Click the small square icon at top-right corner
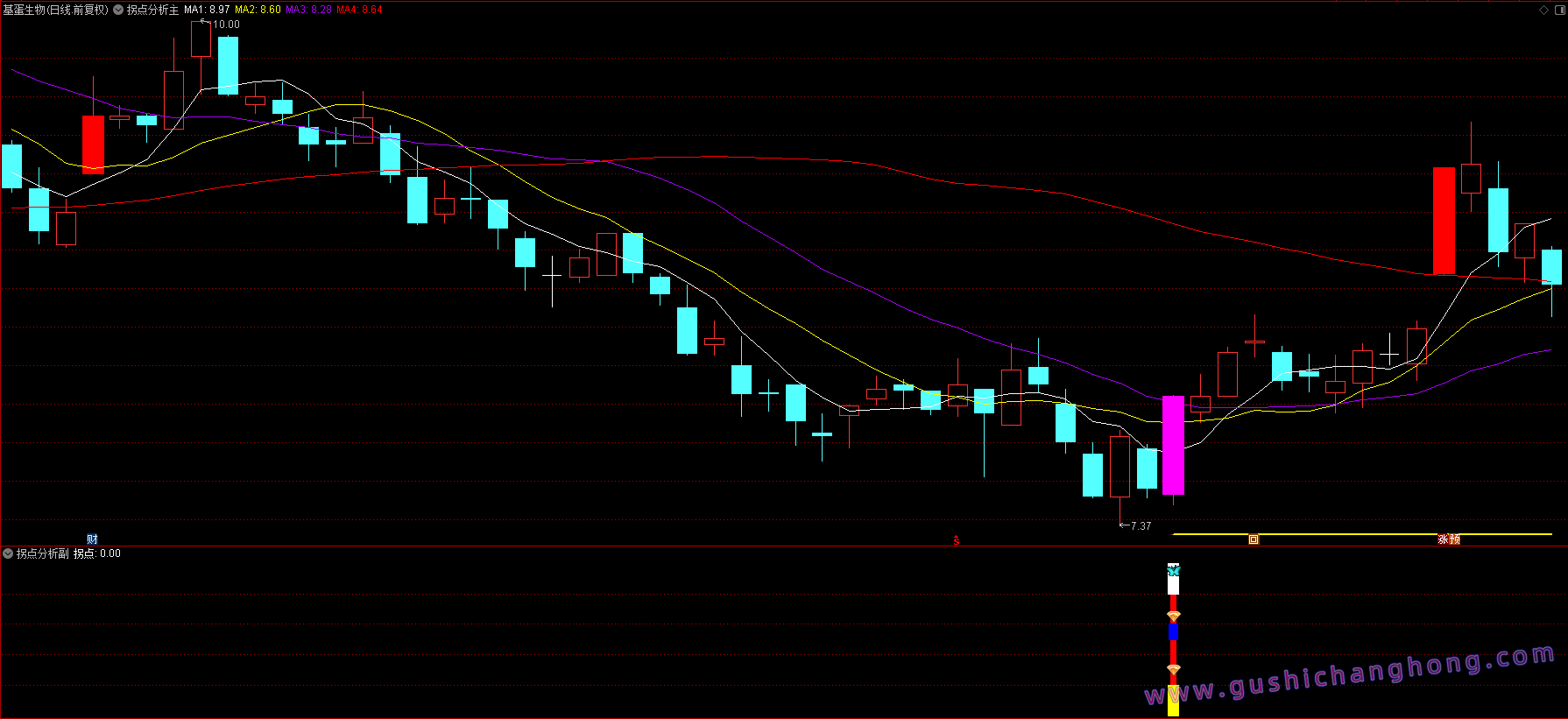Screen dimensions: 1568x719 coord(1558,10)
